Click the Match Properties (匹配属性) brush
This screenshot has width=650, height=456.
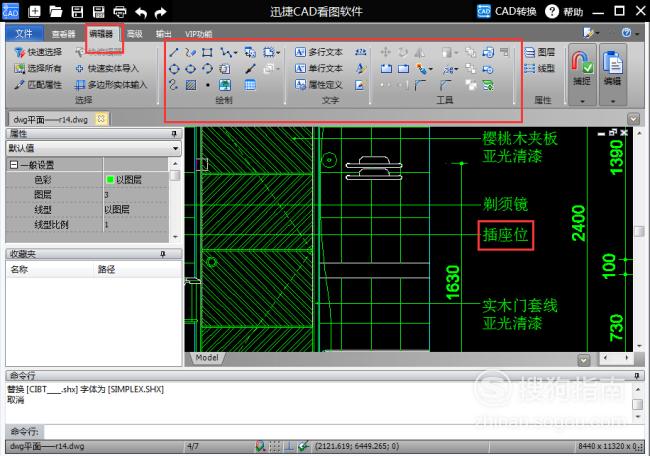point(19,85)
